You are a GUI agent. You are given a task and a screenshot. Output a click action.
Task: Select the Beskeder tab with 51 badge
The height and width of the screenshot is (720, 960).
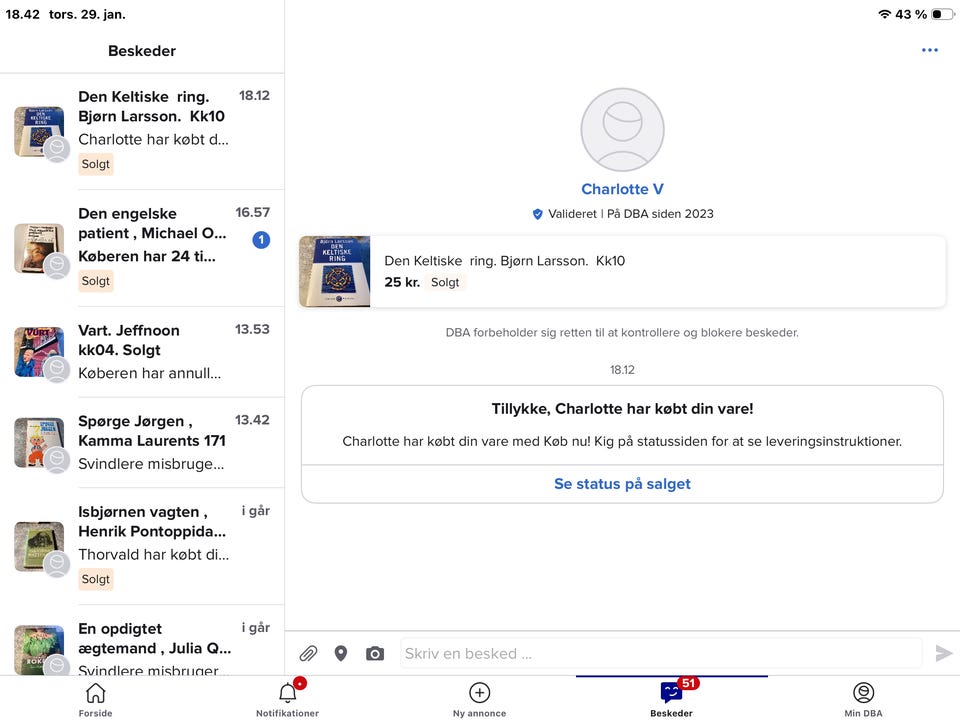(672, 698)
